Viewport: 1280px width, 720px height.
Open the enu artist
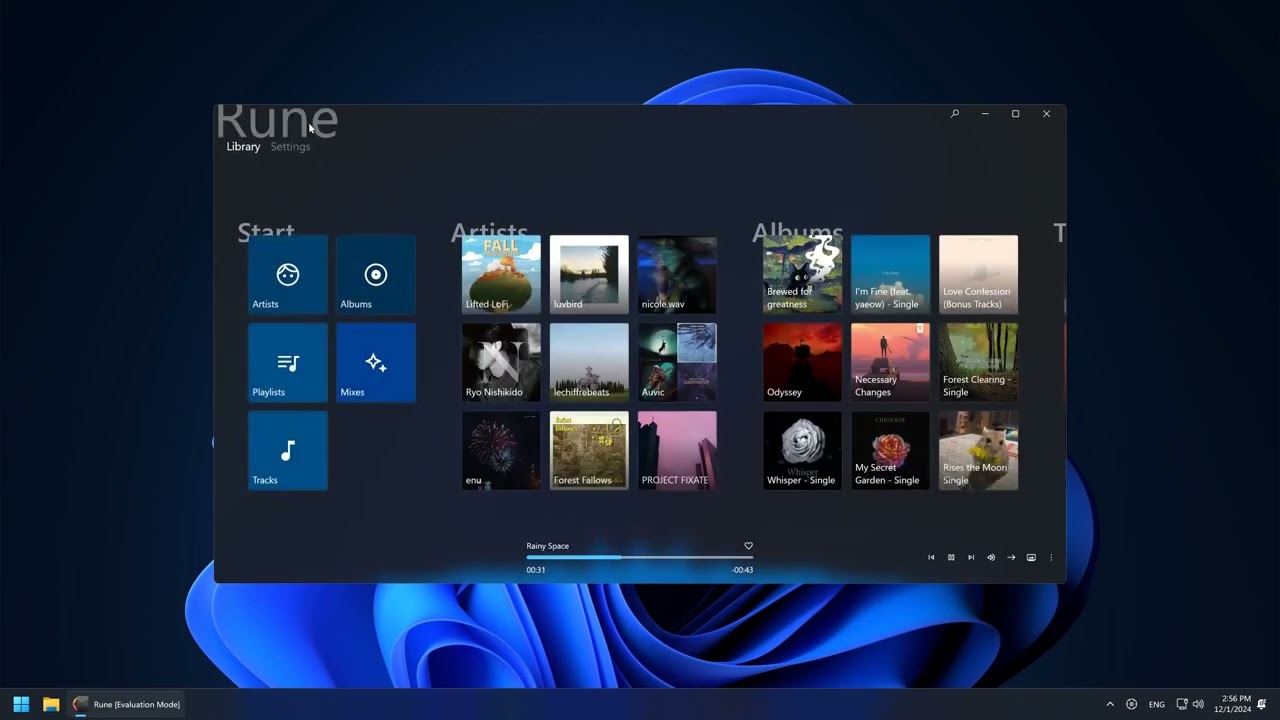point(501,451)
